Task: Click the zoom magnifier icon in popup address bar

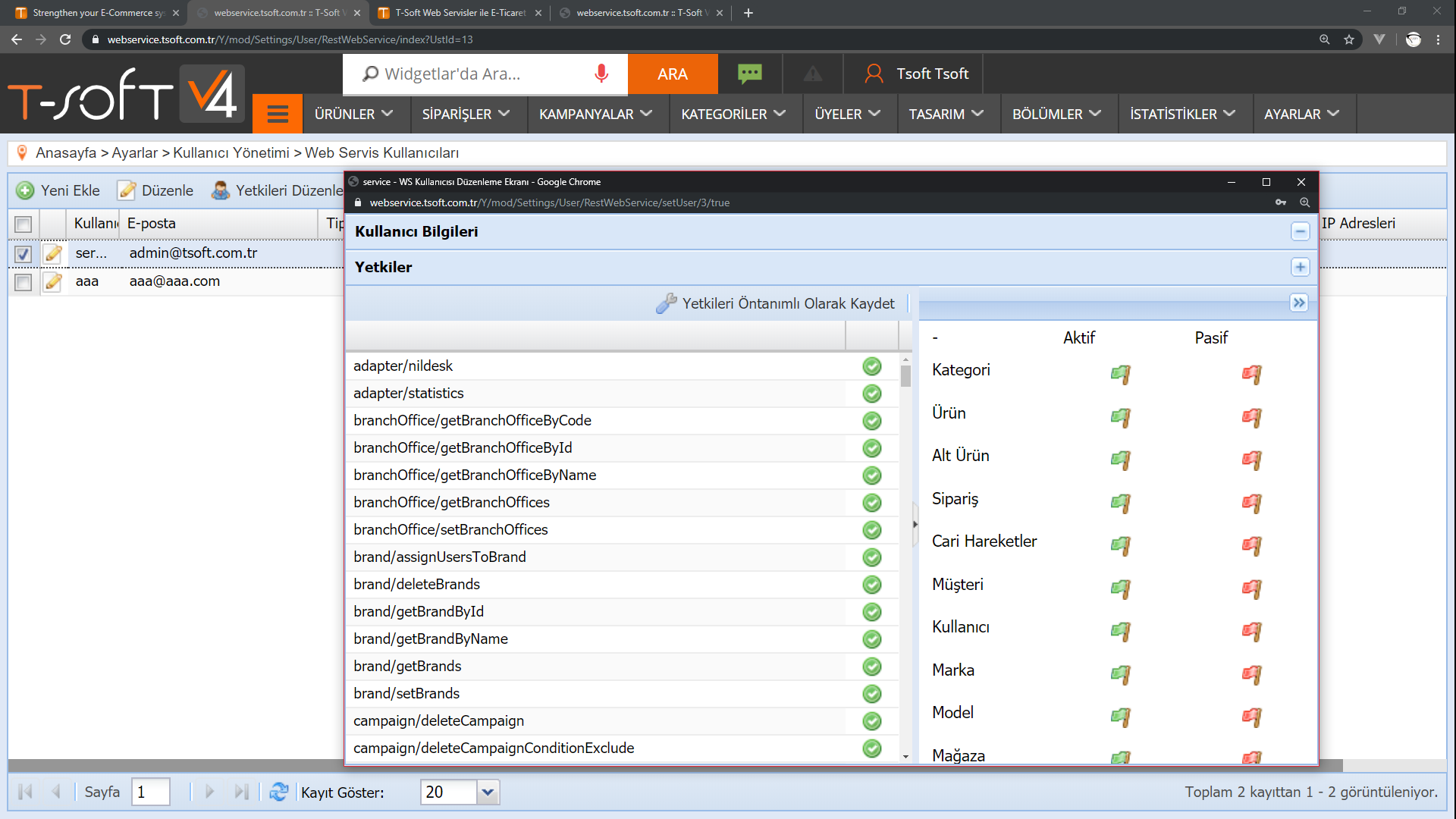Action: [x=1304, y=202]
